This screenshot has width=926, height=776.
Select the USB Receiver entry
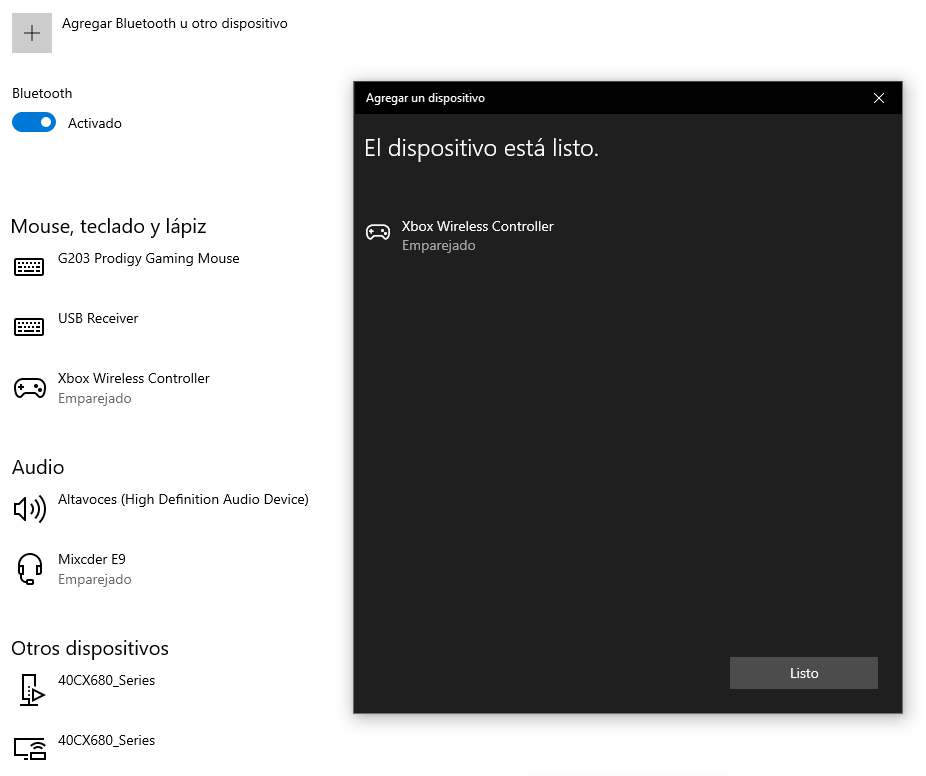tap(98, 318)
